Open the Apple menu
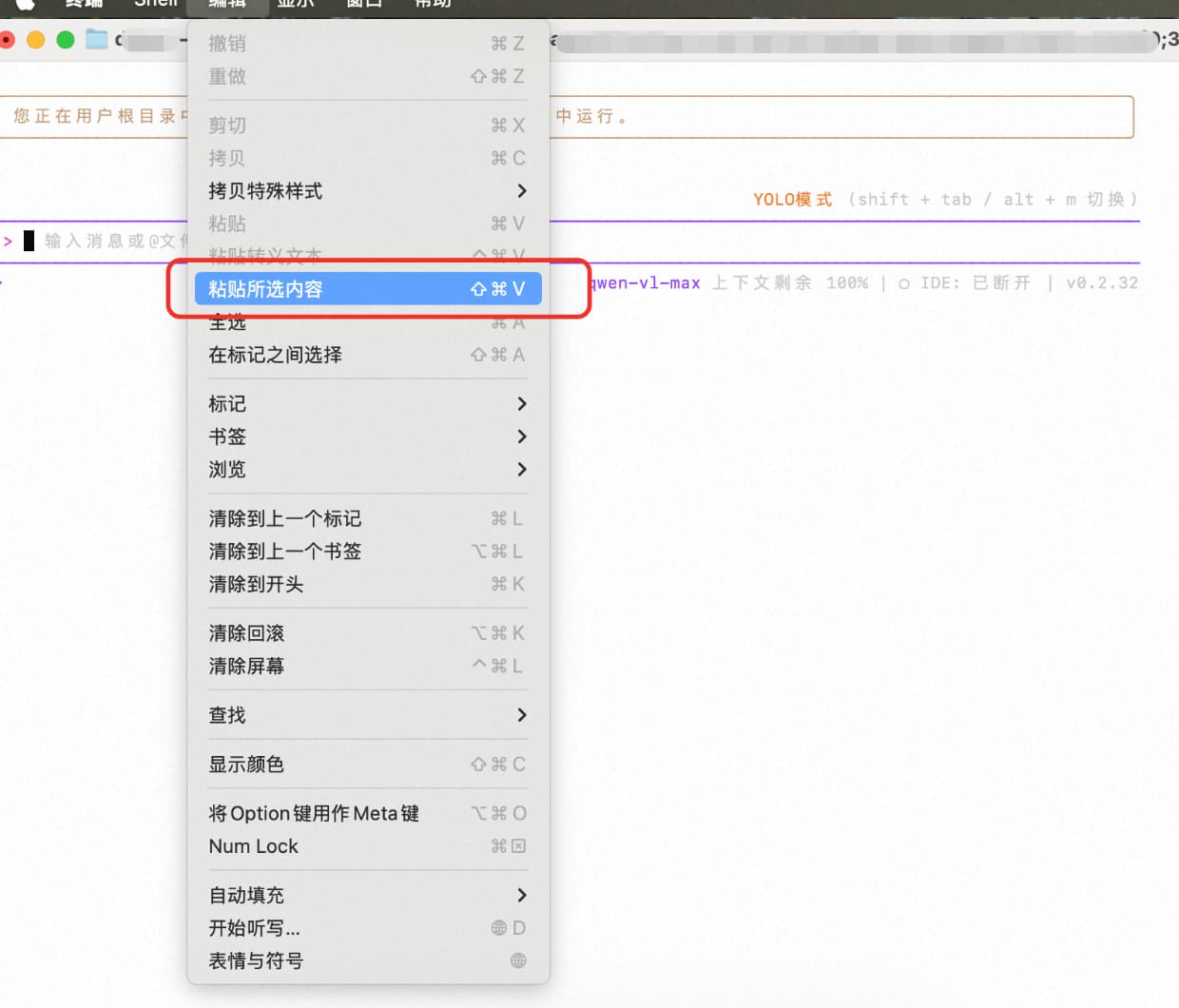 (x=25, y=4)
